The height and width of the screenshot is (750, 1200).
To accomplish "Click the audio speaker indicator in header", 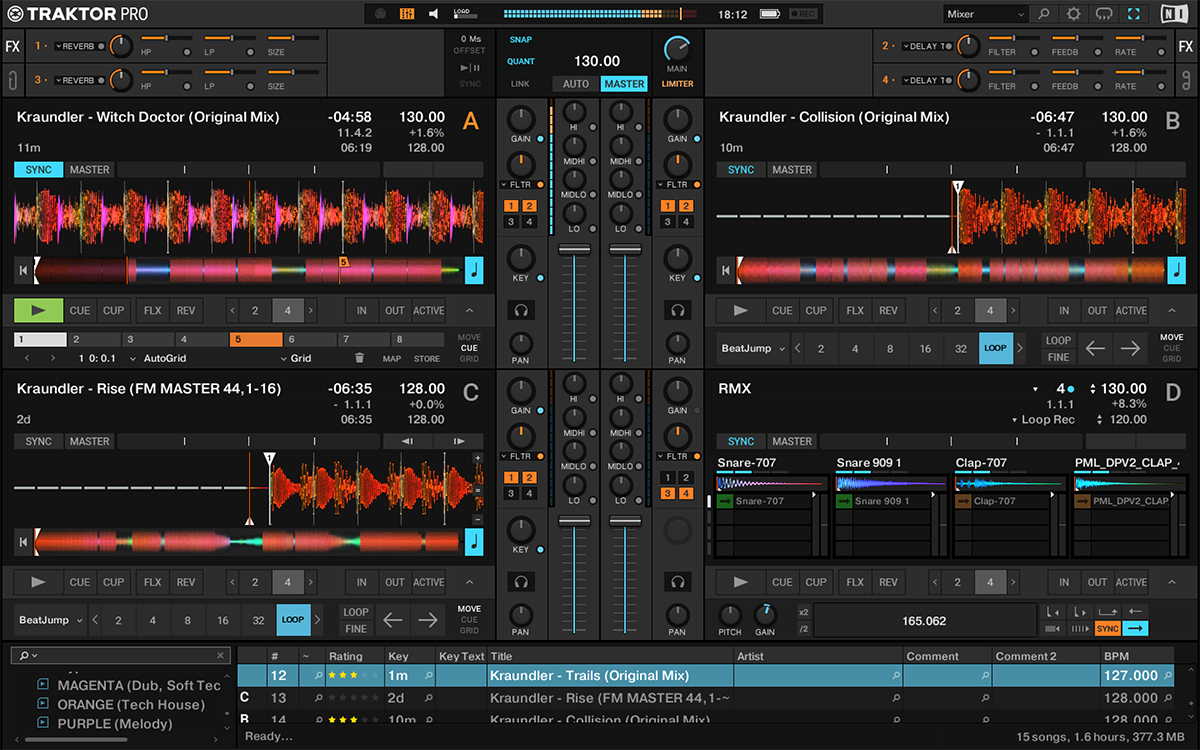I will coord(434,14).
